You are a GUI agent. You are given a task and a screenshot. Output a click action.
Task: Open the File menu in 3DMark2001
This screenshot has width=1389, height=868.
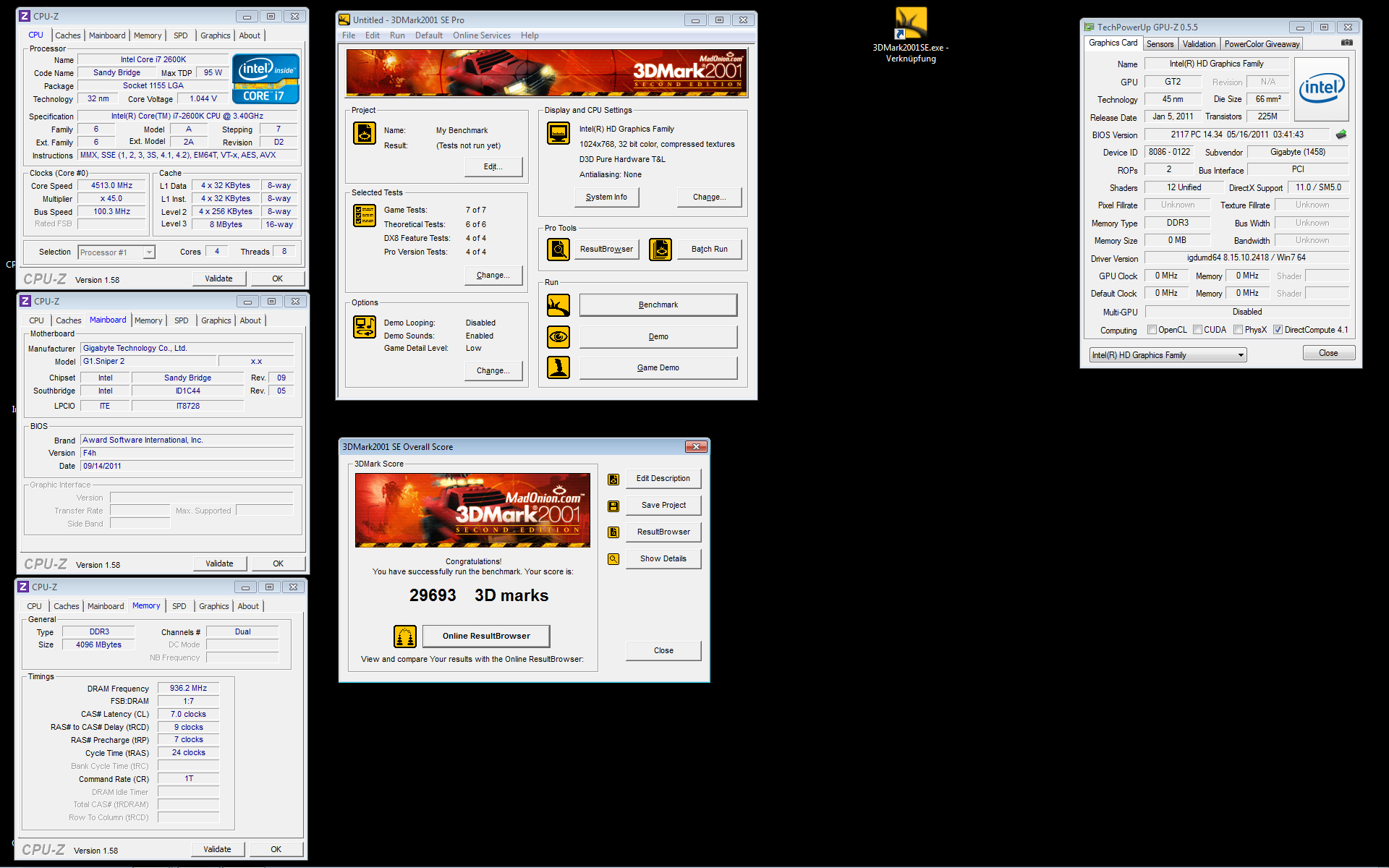point(349,35)
